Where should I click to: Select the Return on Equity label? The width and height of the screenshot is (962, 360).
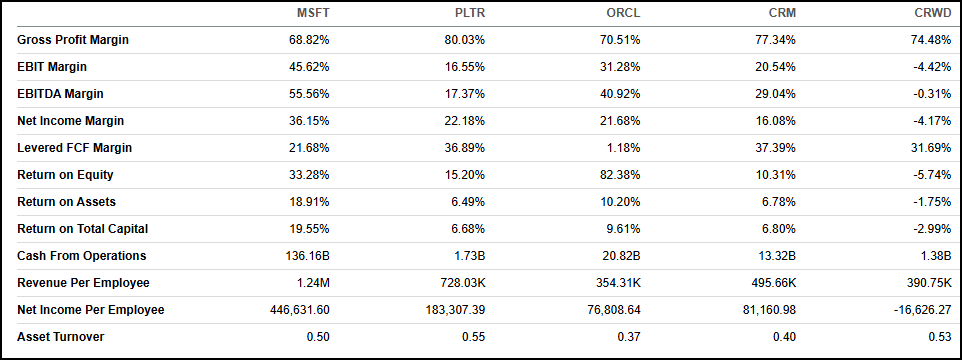click(x=65, y=175)
